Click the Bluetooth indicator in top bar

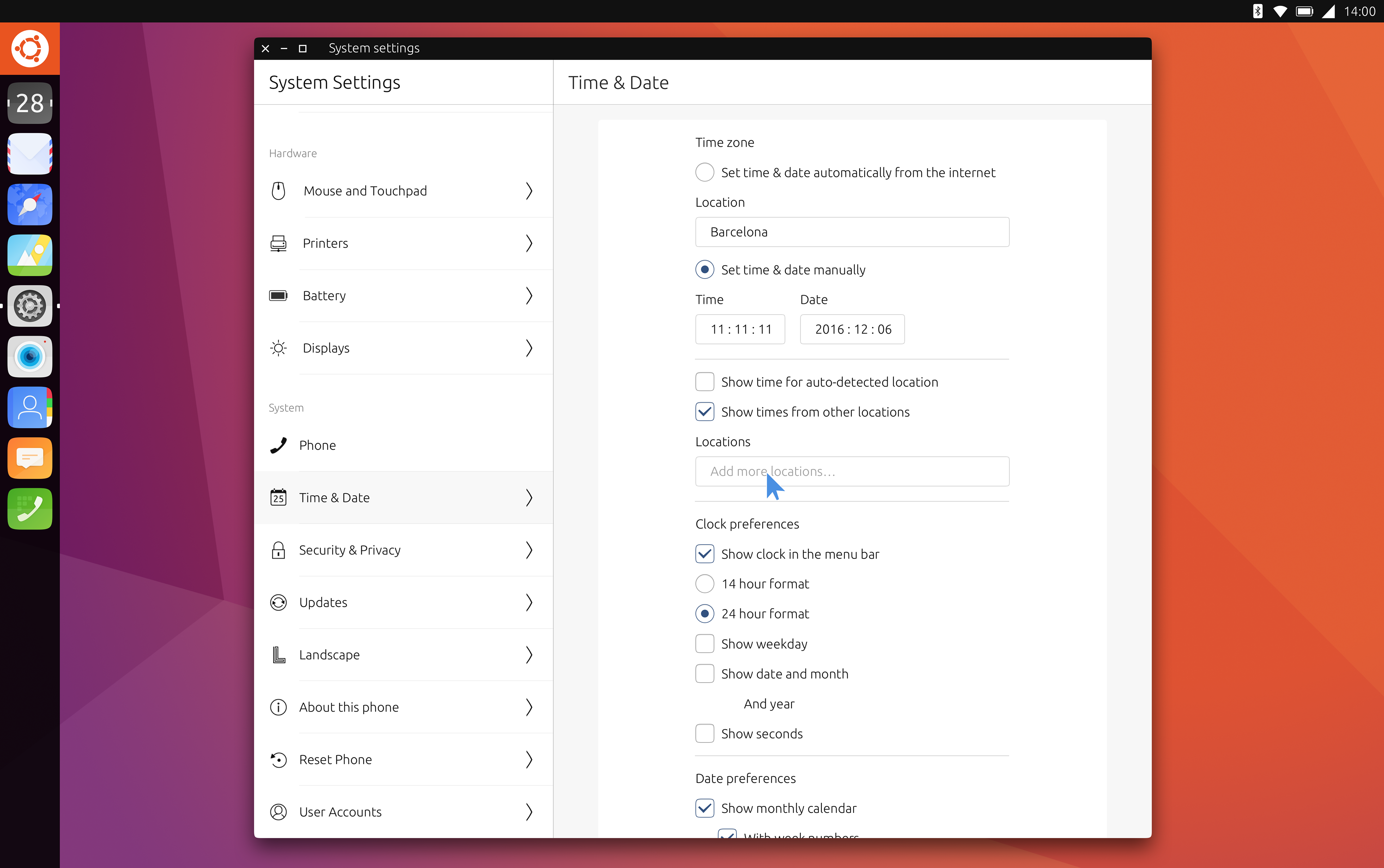(1257, 12)
